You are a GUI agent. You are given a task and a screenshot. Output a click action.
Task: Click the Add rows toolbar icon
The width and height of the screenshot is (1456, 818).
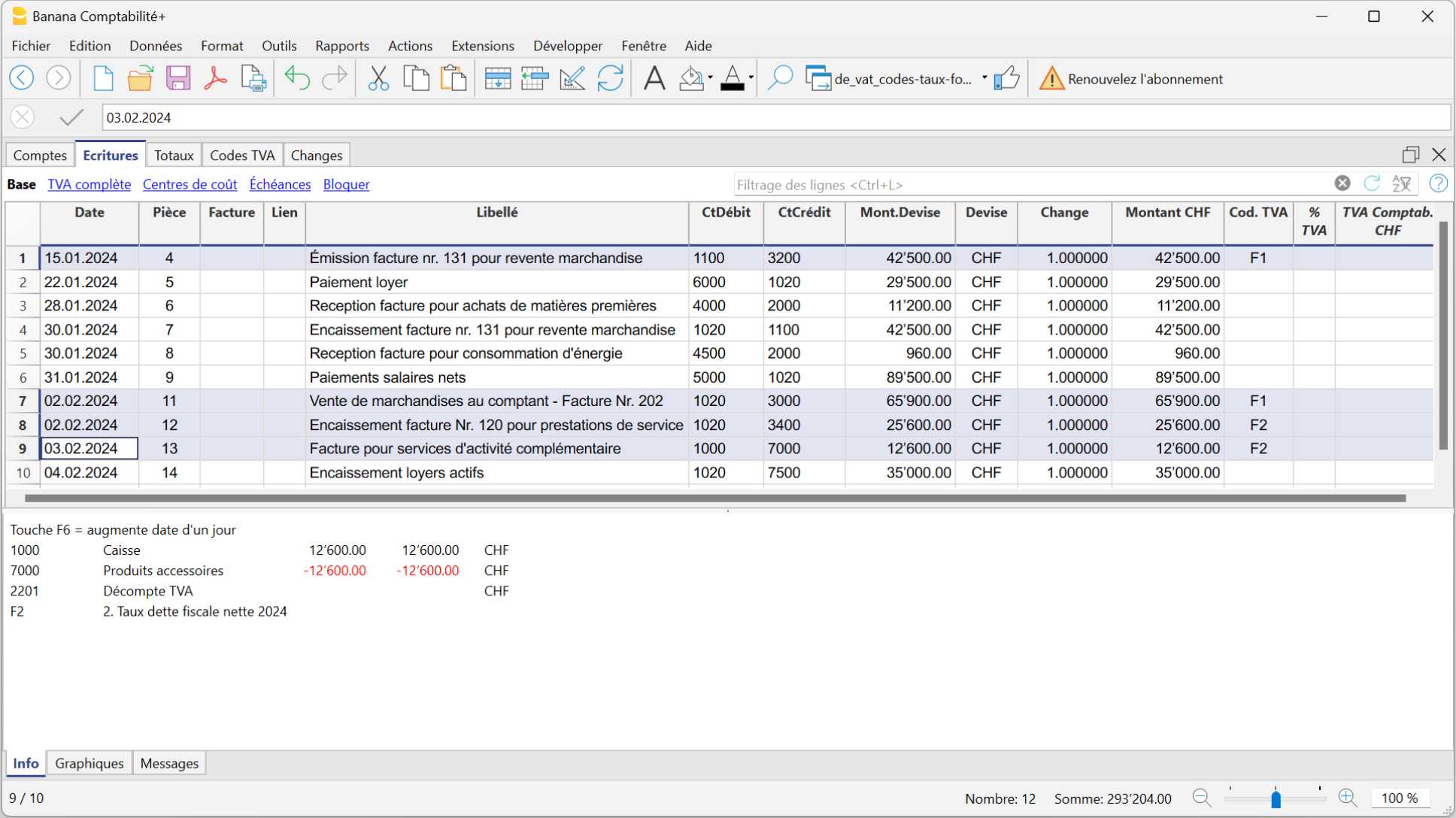pos(497,78)
